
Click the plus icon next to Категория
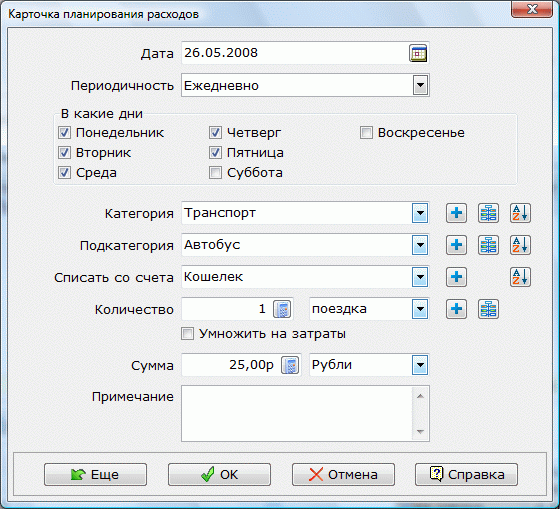[x=456, y=213]
